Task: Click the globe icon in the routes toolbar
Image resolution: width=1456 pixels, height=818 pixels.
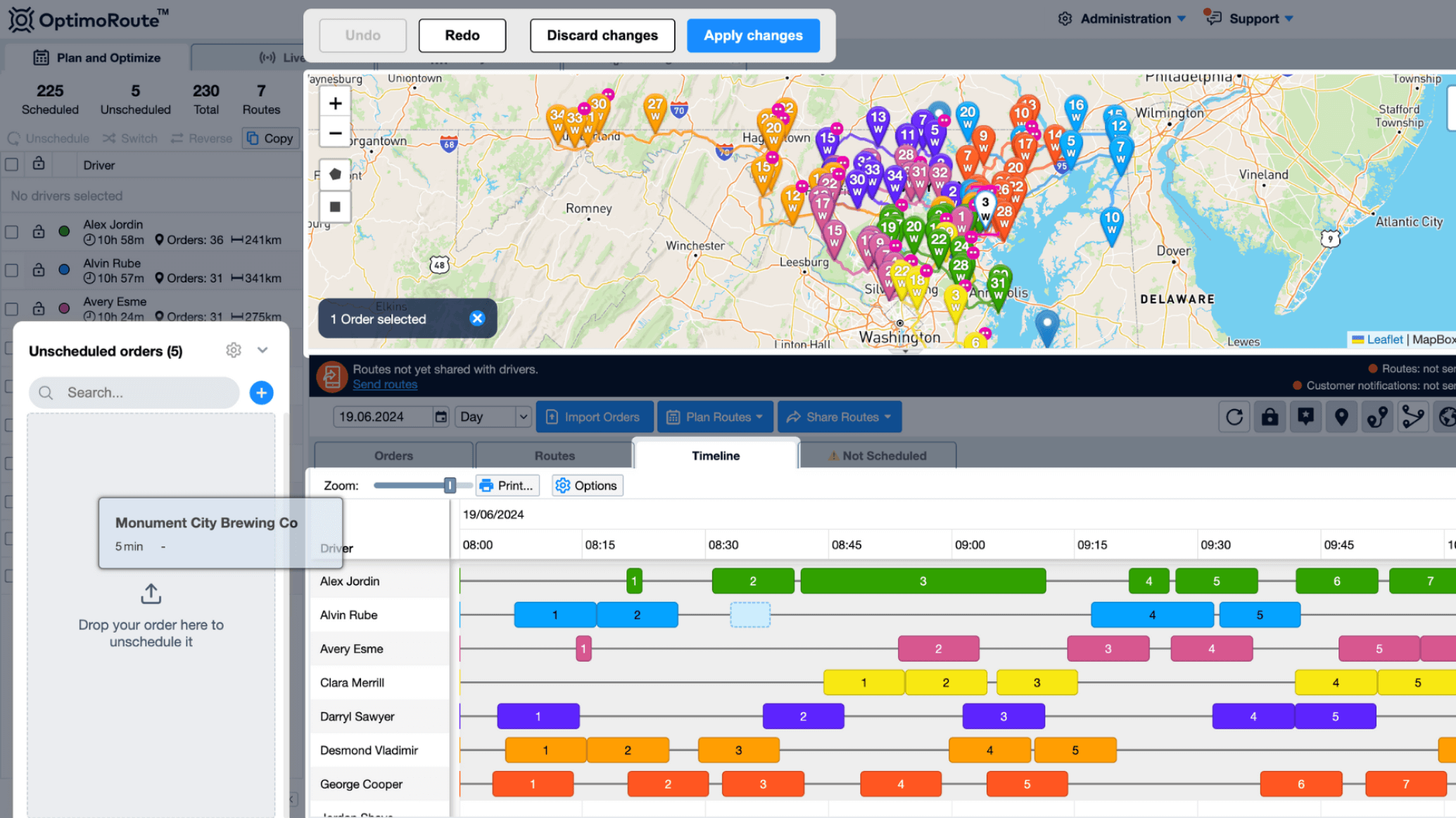Action: coord(1447,417)
